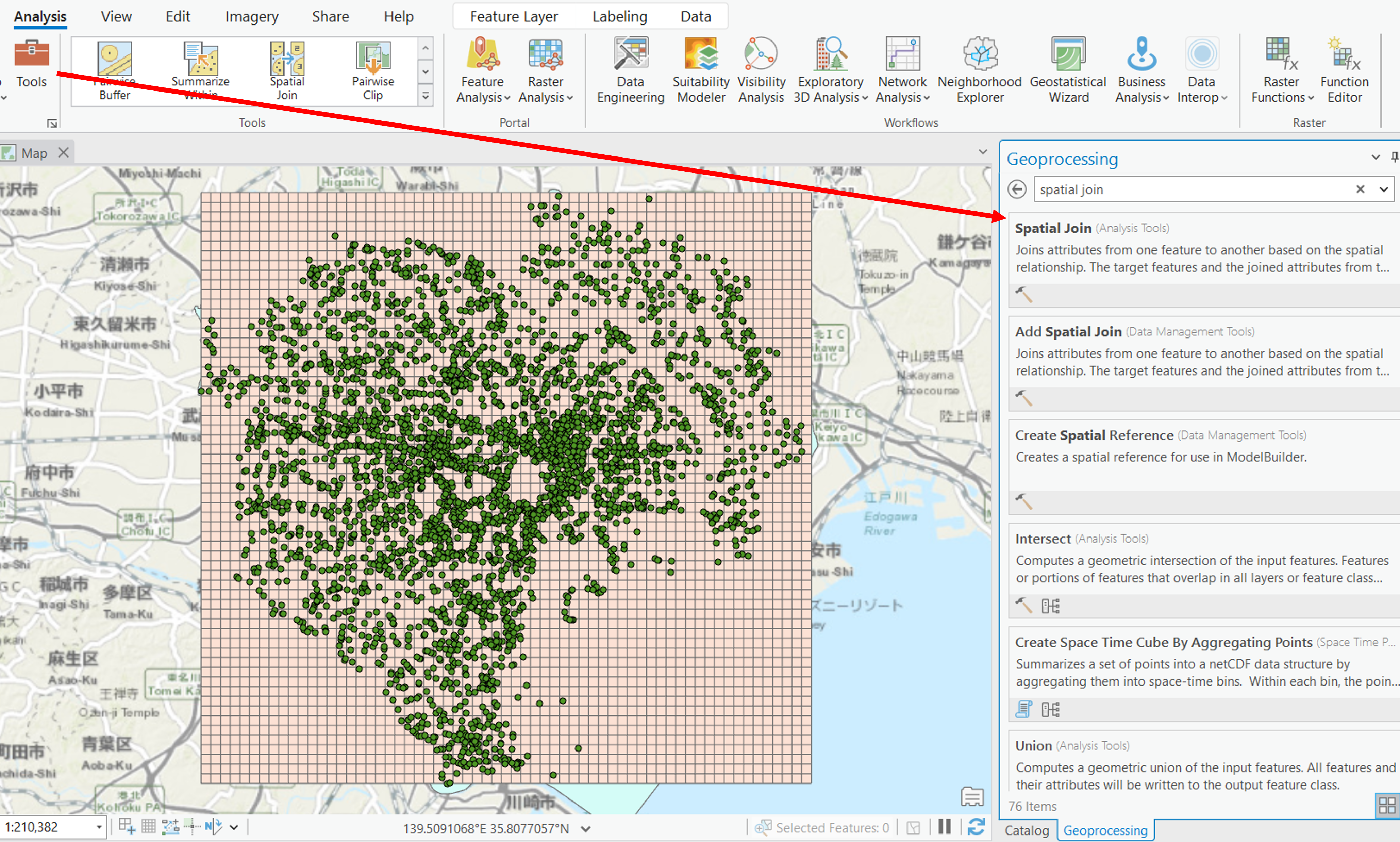The image size is (1400, 842).
Task: Switch to the Catalog pane tab
Action: (x=1027, y=830)
